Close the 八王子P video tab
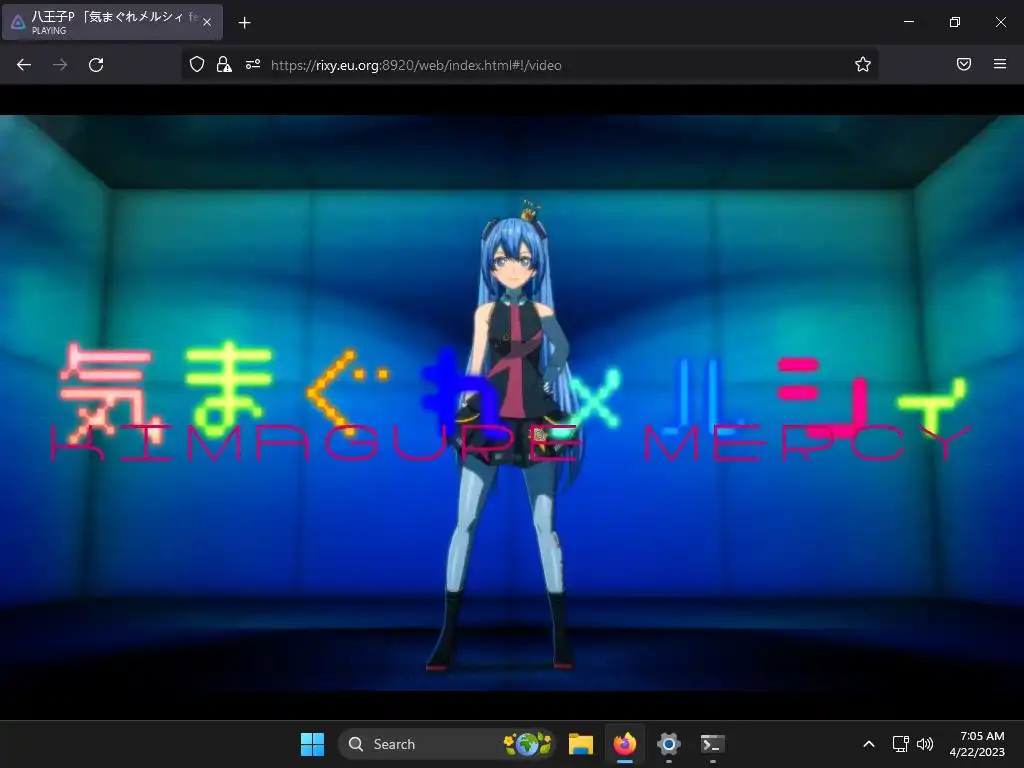The height and width of the screenshot is (768, 1024). [x=207, y=22]
